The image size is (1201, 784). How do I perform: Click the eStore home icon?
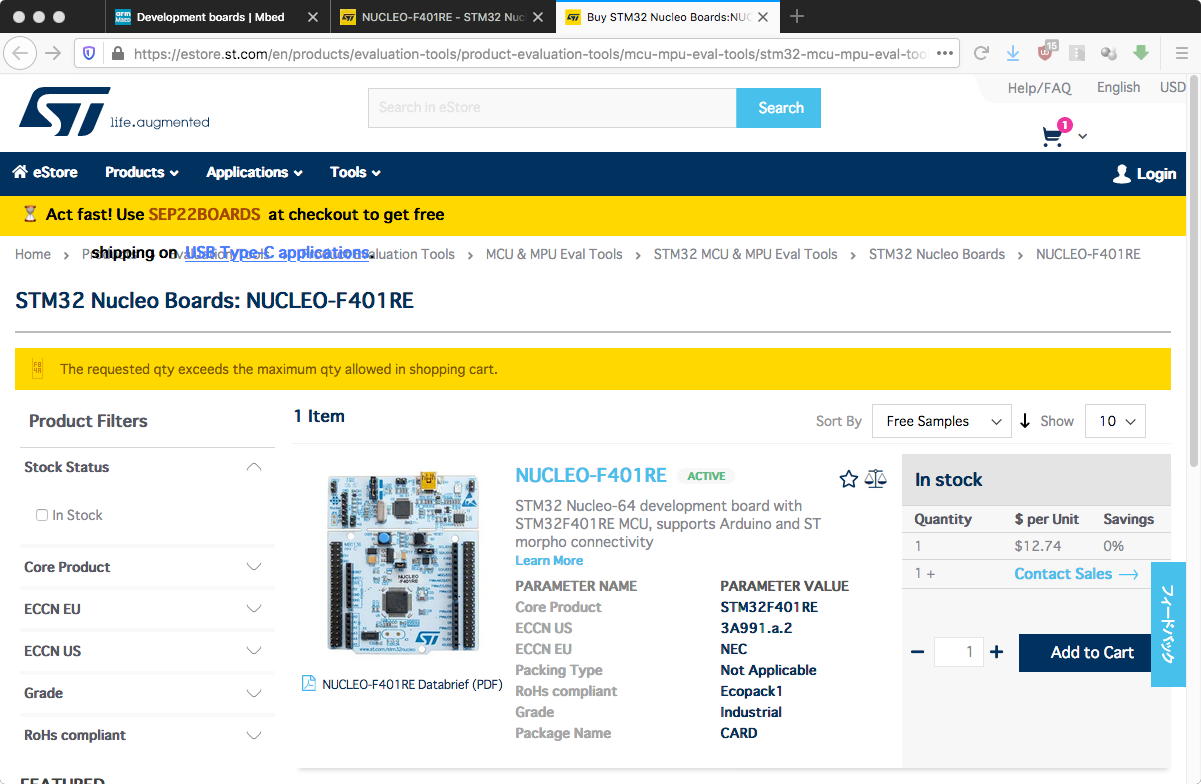[20, 172]
